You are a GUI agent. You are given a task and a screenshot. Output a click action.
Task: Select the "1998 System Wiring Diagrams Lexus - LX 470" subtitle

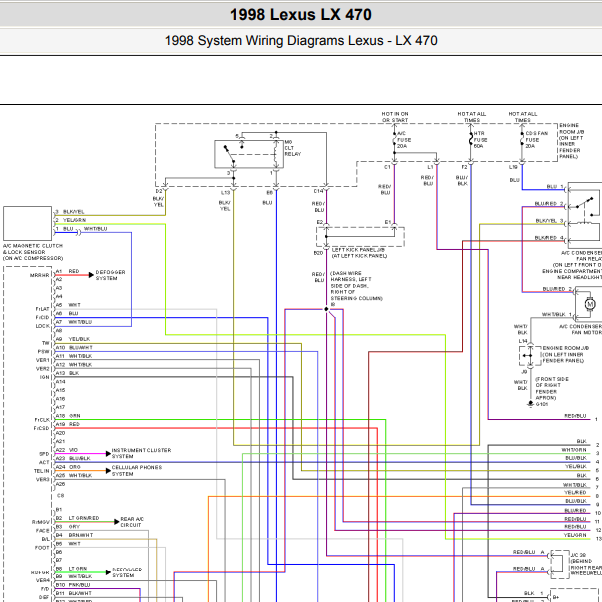point(301,40)
